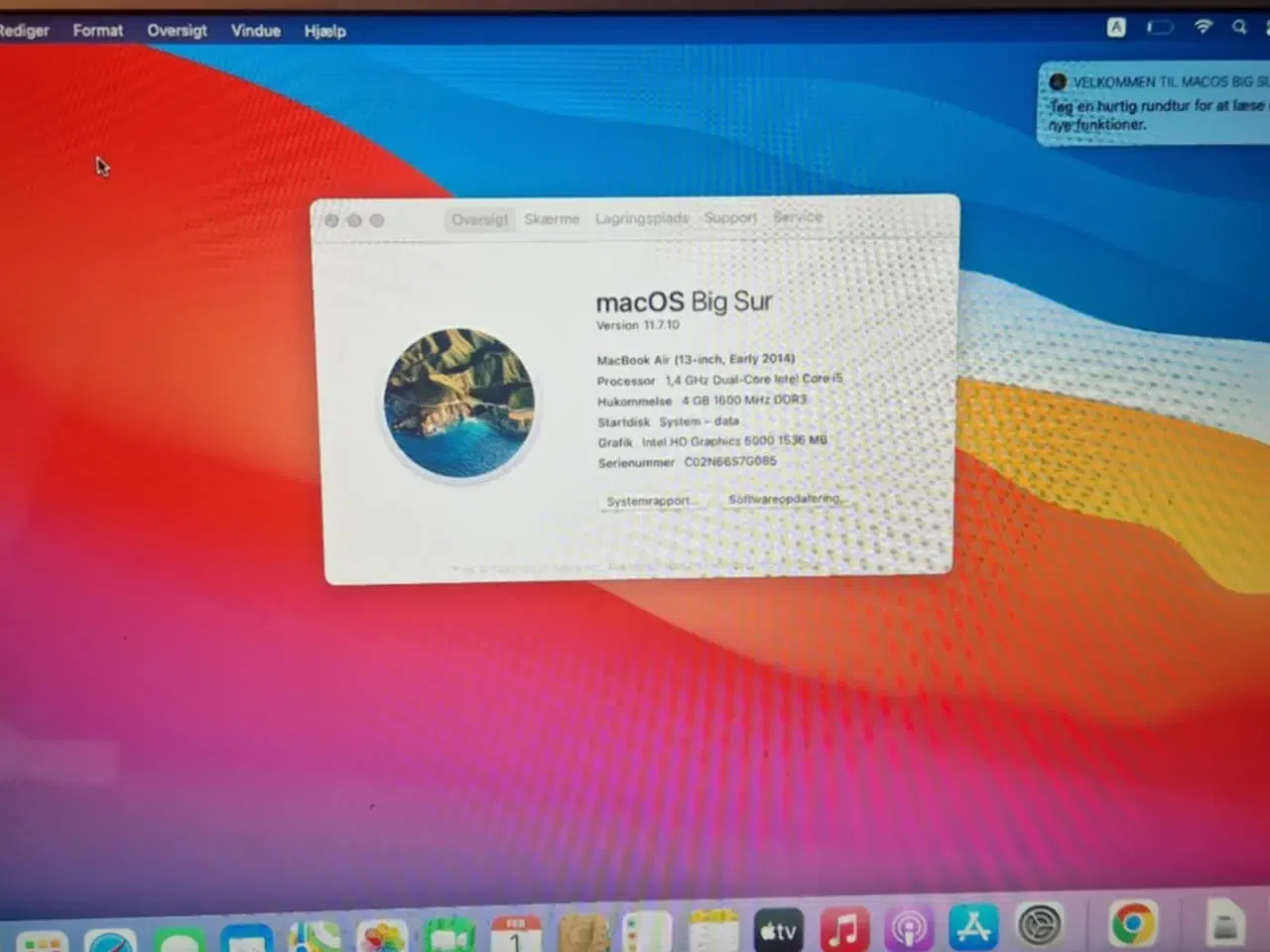Open Maps from the Dock
The image size is (1270, 952).
click(315, 935)
